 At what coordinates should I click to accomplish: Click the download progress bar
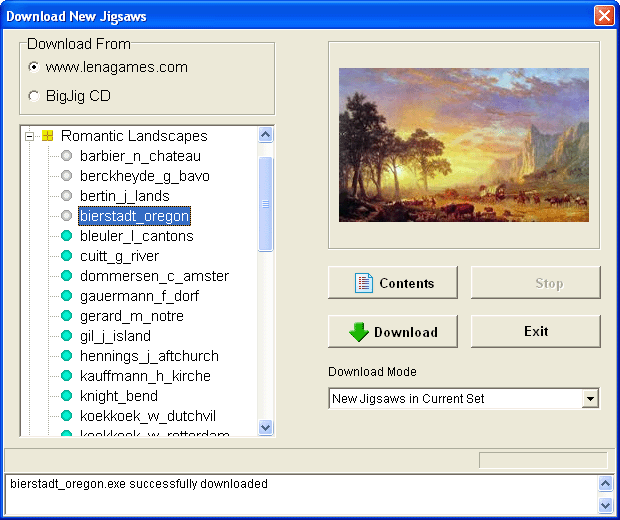pos(543,460)
